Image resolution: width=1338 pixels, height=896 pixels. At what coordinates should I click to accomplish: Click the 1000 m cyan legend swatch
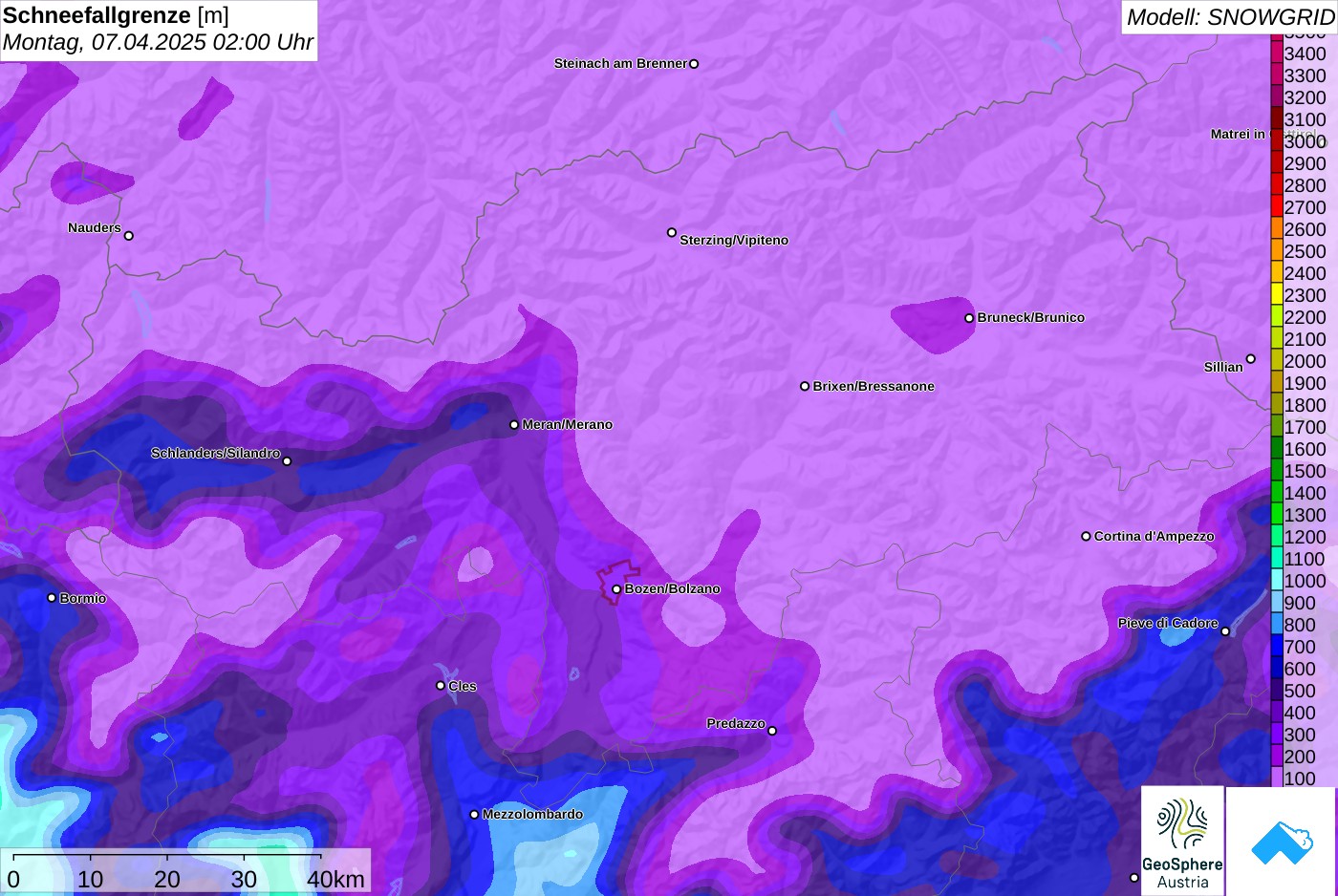coord(1277,580)
